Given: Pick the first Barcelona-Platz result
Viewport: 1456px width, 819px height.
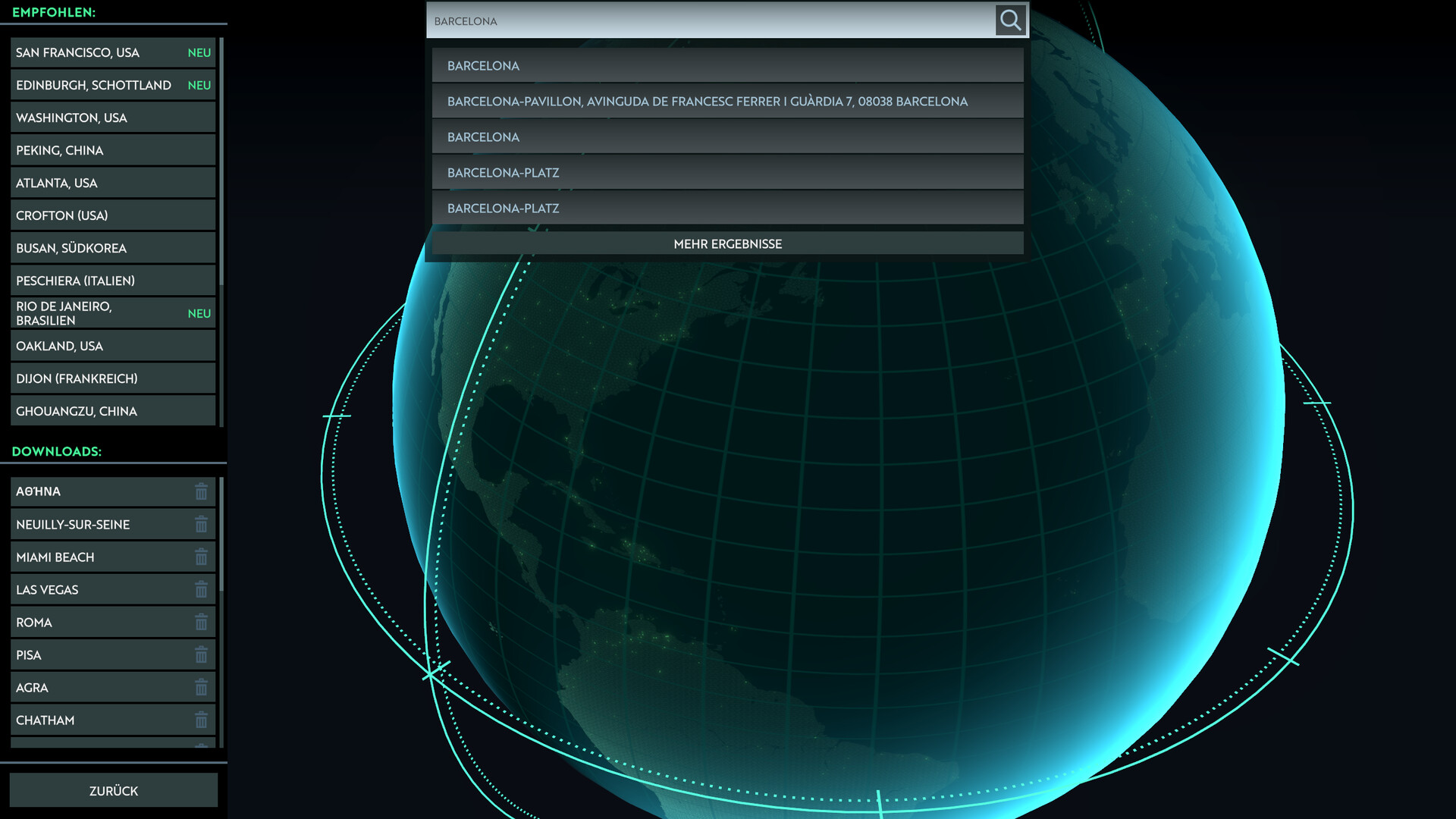Looking at the screenshot, I should [x=726, y=173].
